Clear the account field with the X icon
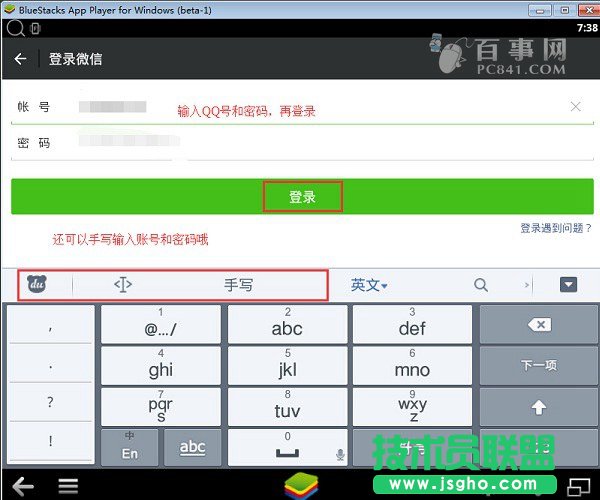Screen dimensions: 600x500 click(575, 106)
